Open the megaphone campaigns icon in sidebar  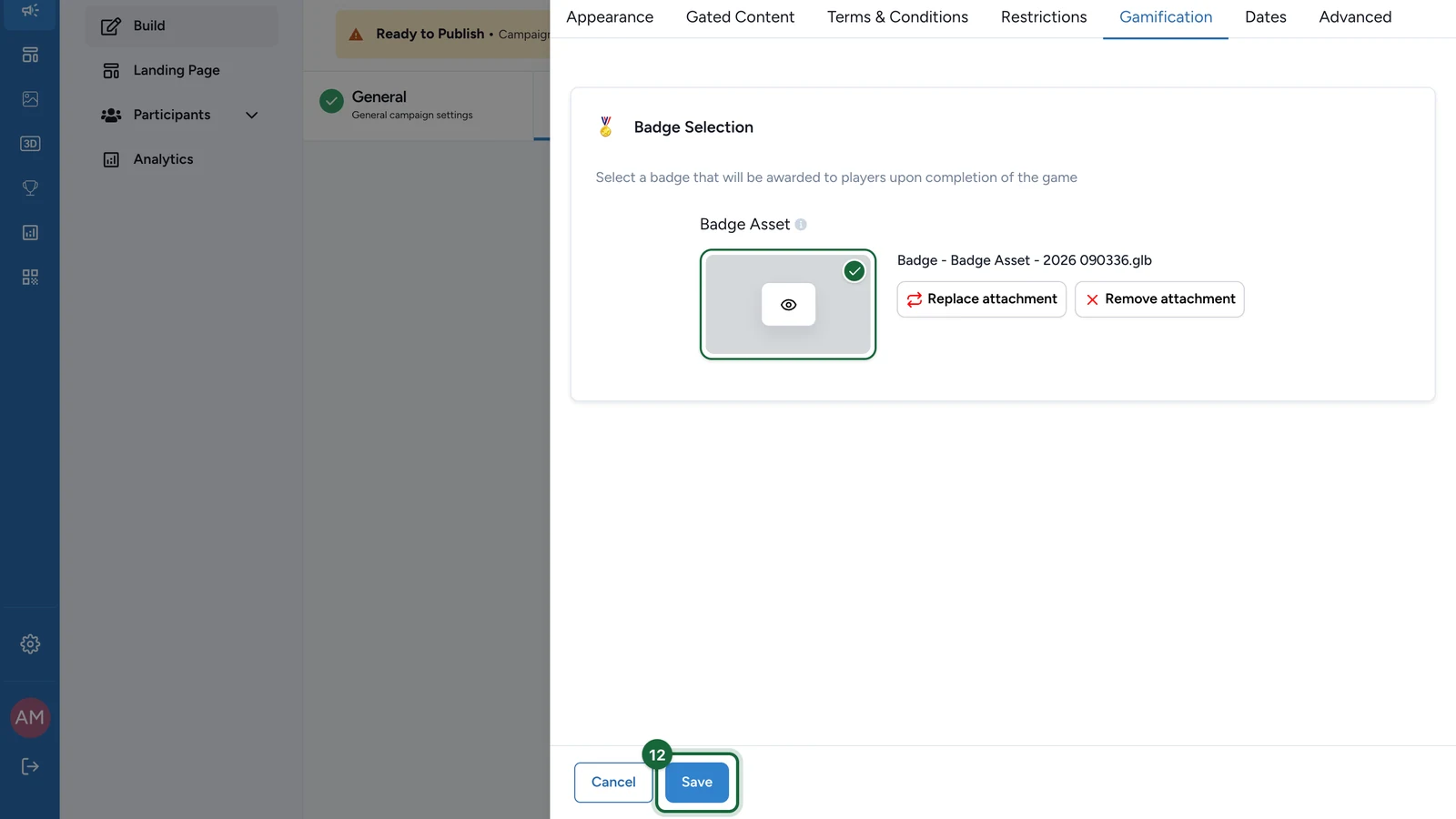30,11
